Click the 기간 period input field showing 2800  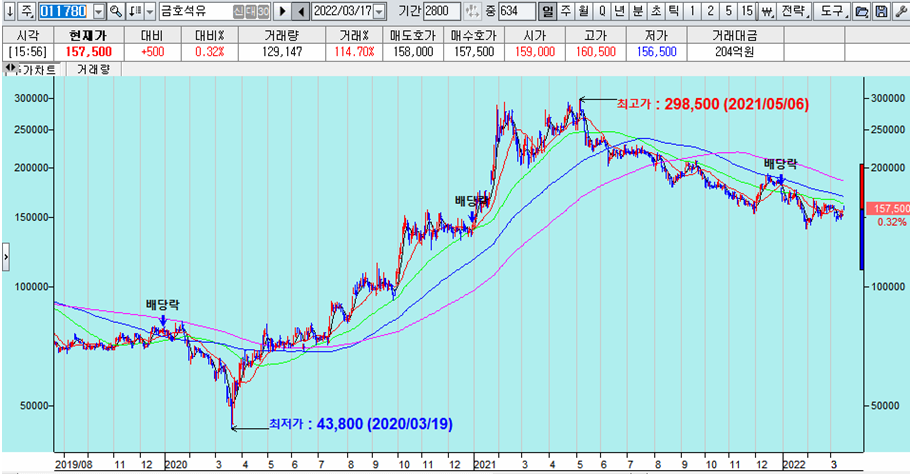coord(441,11)
